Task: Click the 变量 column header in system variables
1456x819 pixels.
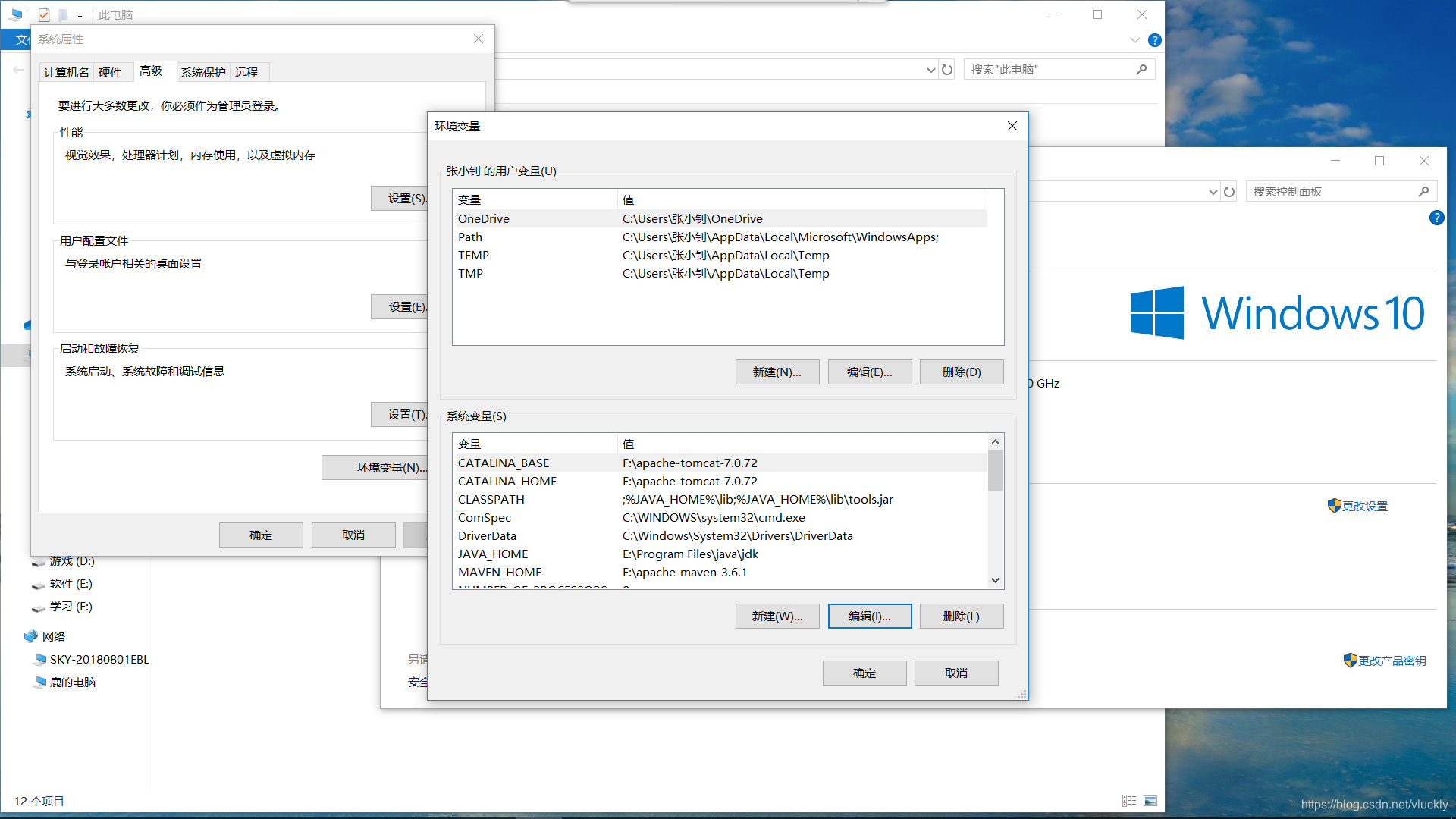Action: pyautogui.click(x=535, y=444)
